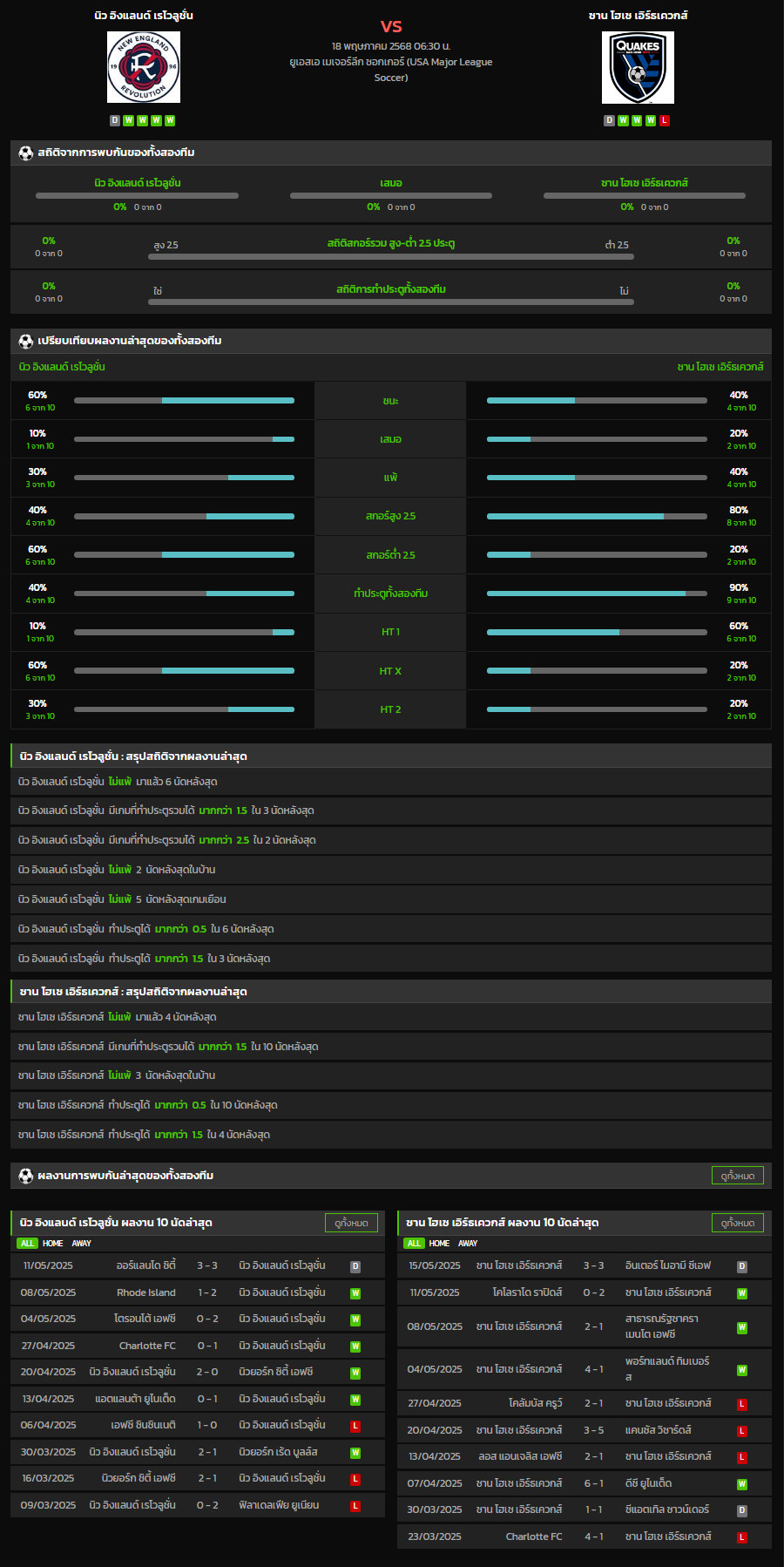This screenshot has width=784, height=1567.
Task: Click the over/under 2.5 head-to-head stat bar
Action: [391, 257]
